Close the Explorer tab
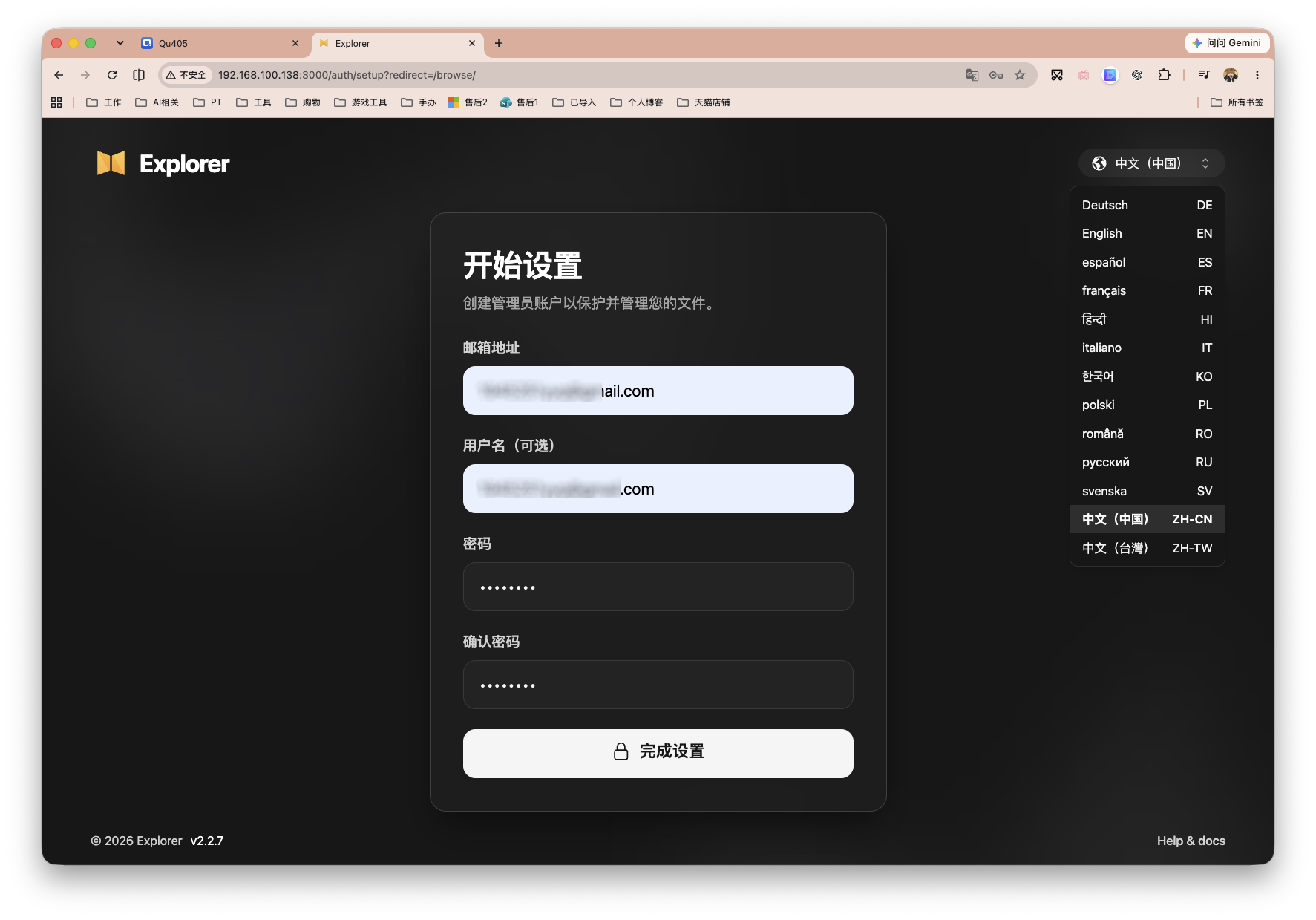The width and height of the screenshot is (1316, 920). [x=472, y=43]
